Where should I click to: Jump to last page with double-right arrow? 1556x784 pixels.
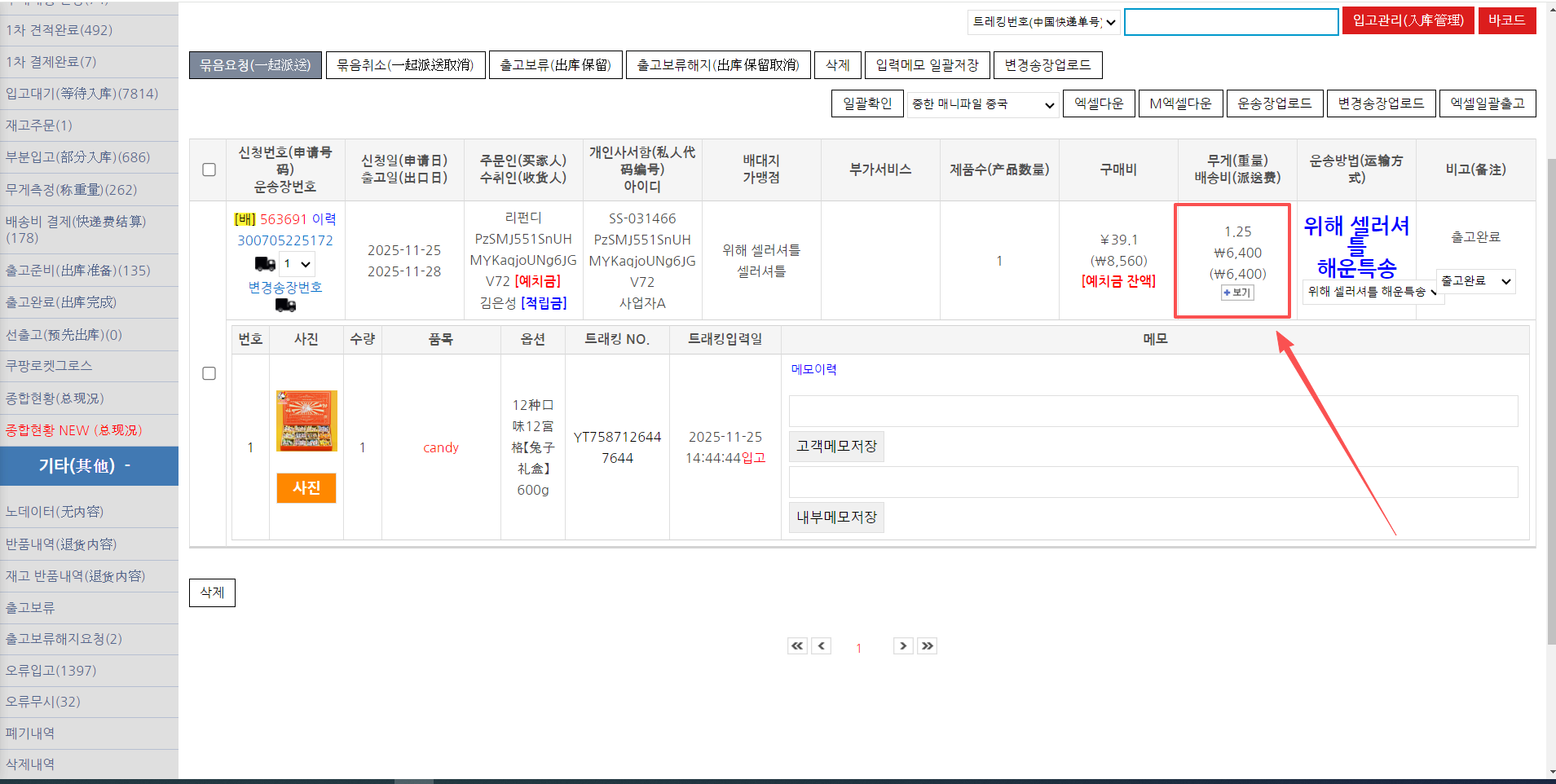coord(927,646)
